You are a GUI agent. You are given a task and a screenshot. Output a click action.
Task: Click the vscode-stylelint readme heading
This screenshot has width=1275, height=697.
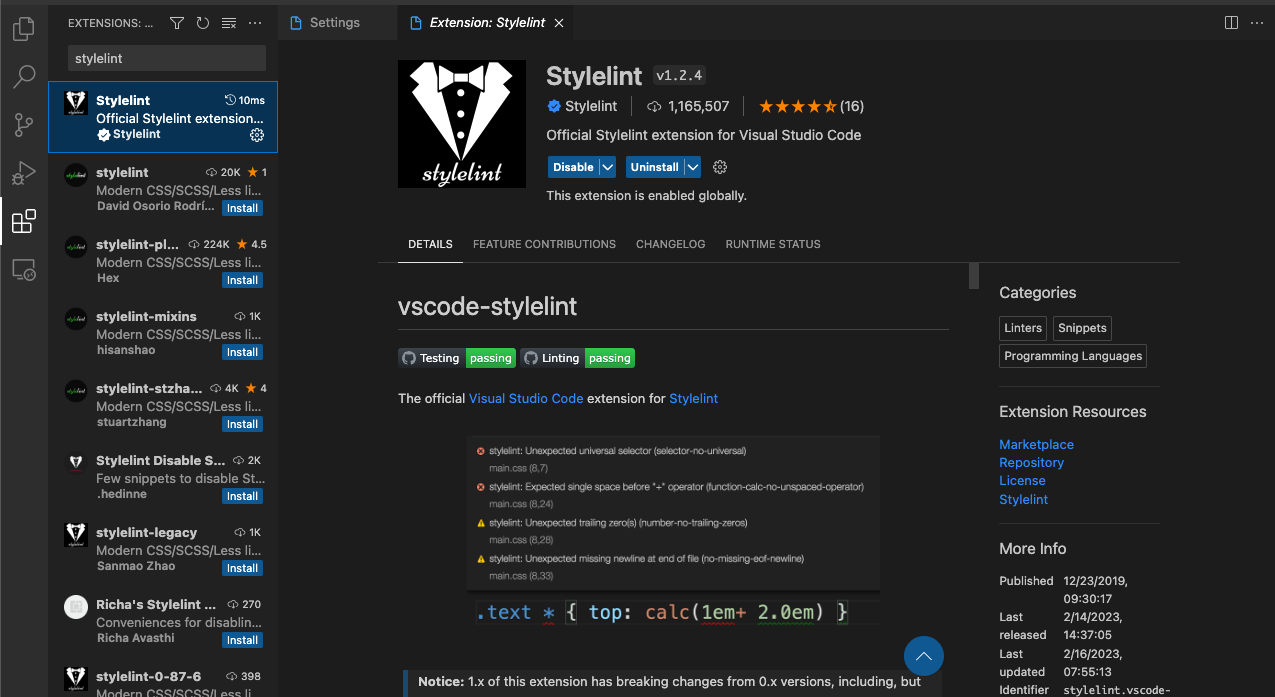(487, 306)
